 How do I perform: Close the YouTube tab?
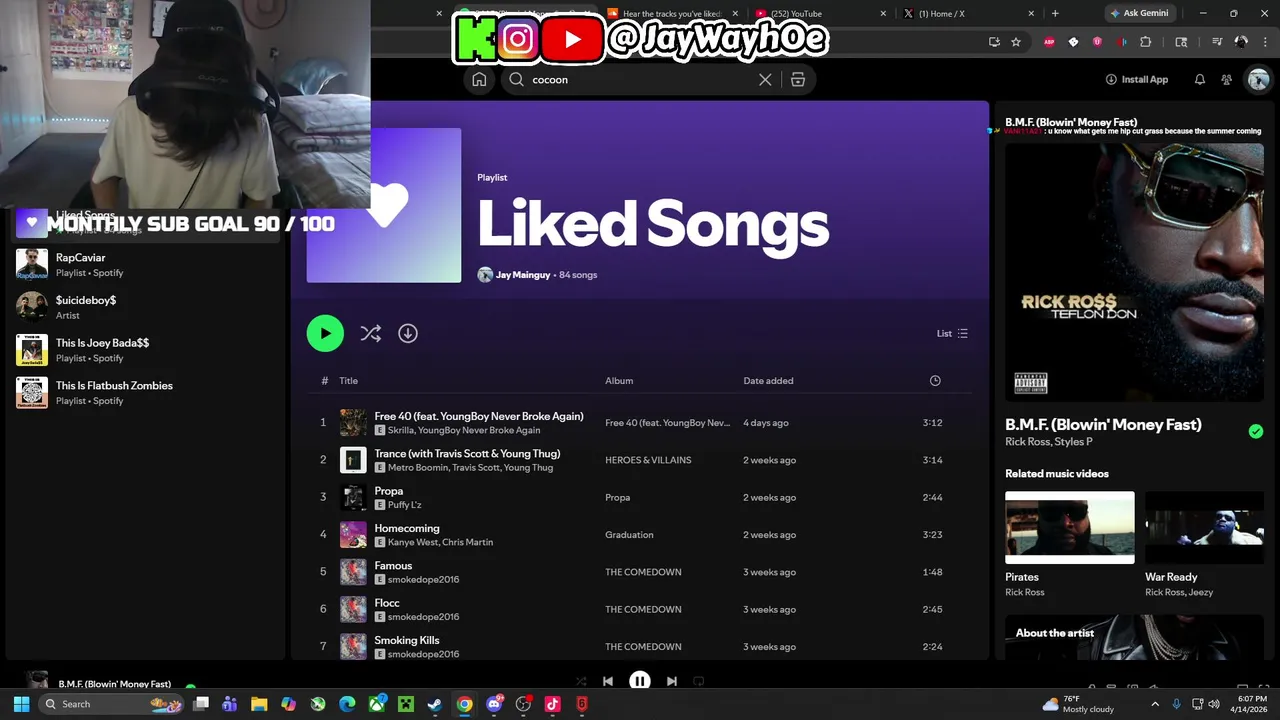coord(883,14)
